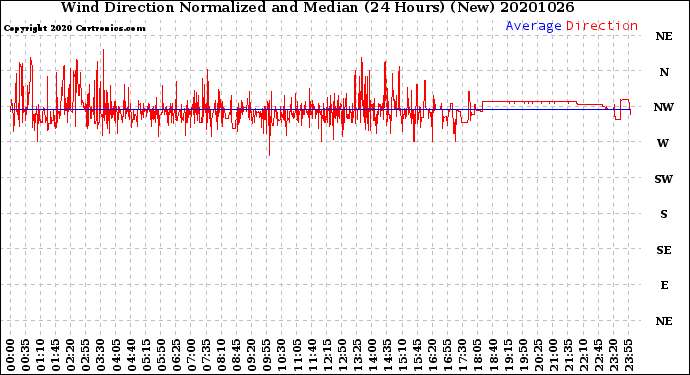The image size is (690, 375).
Task: Select the '08:45' time label
Action: coord(237,355)
